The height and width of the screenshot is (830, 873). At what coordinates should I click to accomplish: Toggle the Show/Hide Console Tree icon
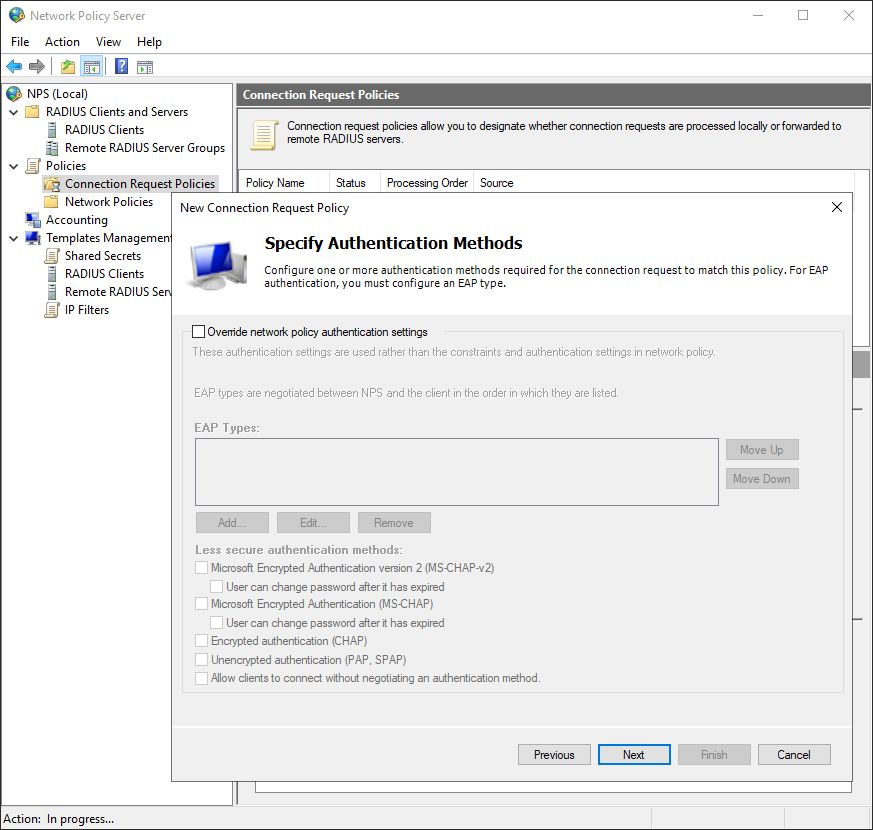tap(92, 67)
